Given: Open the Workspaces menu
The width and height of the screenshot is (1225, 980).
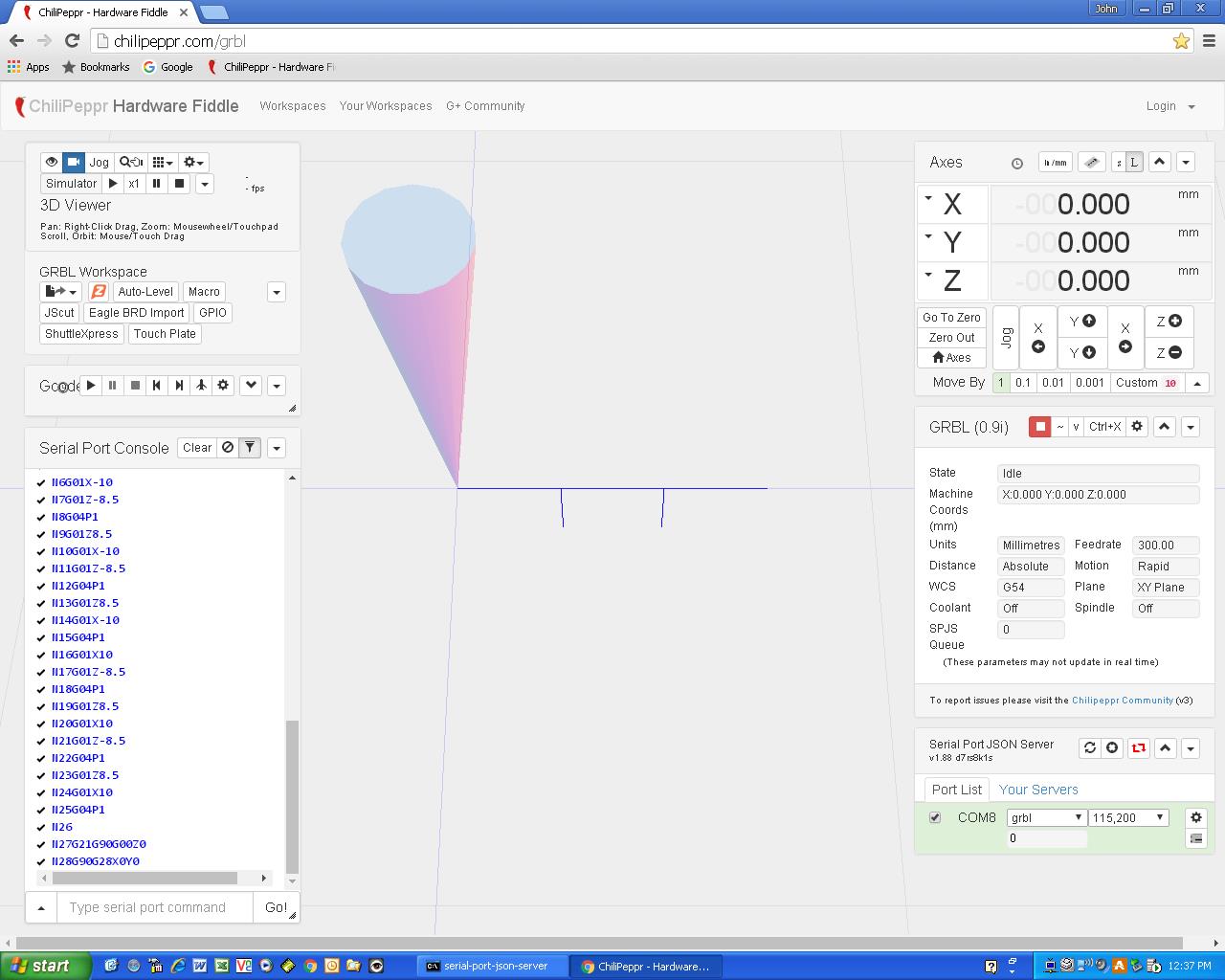Looking at the screenshot, I should pos(293,106).
